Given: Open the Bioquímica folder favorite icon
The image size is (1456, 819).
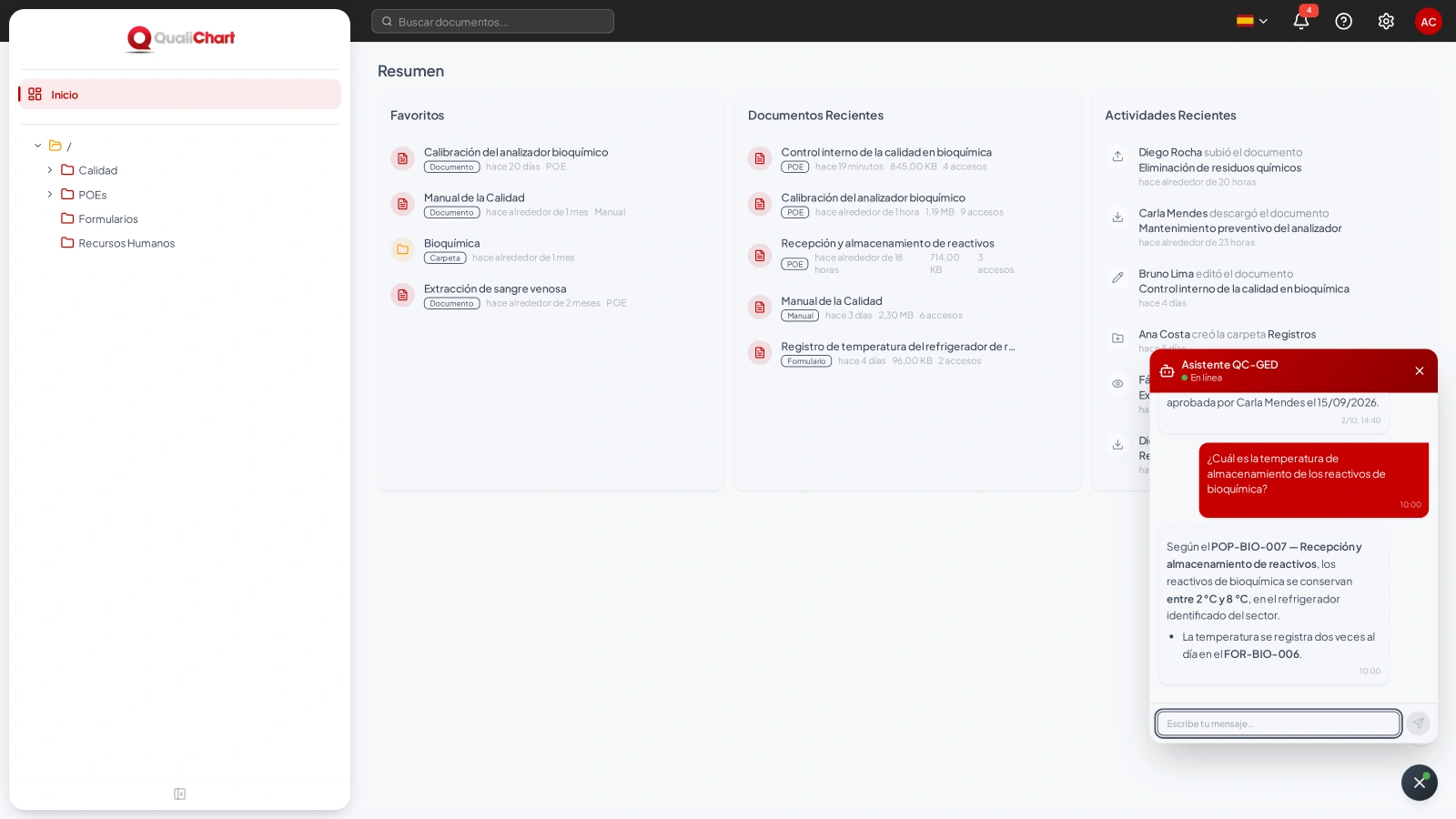Looking at the screenshot, I should pyautogui.click(x=402, y=249).
